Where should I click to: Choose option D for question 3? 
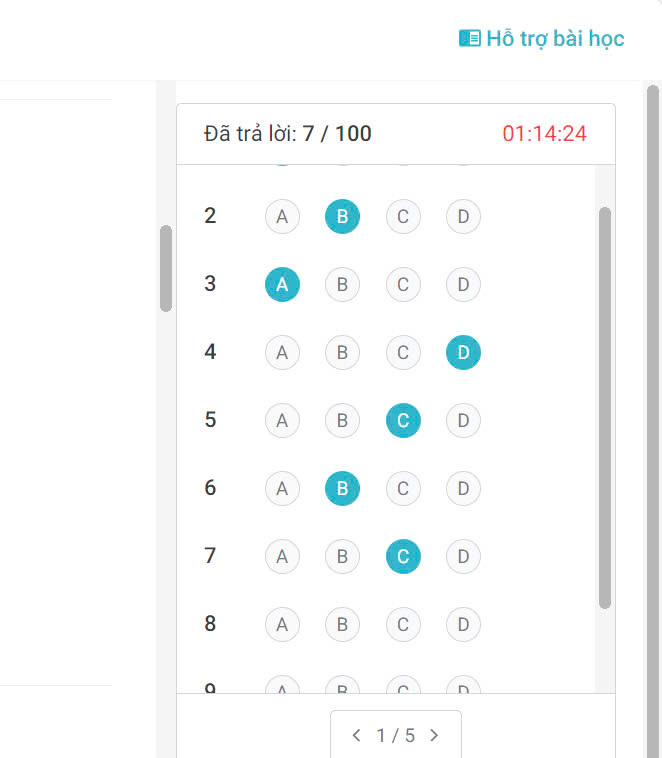(x=463, y=284)
